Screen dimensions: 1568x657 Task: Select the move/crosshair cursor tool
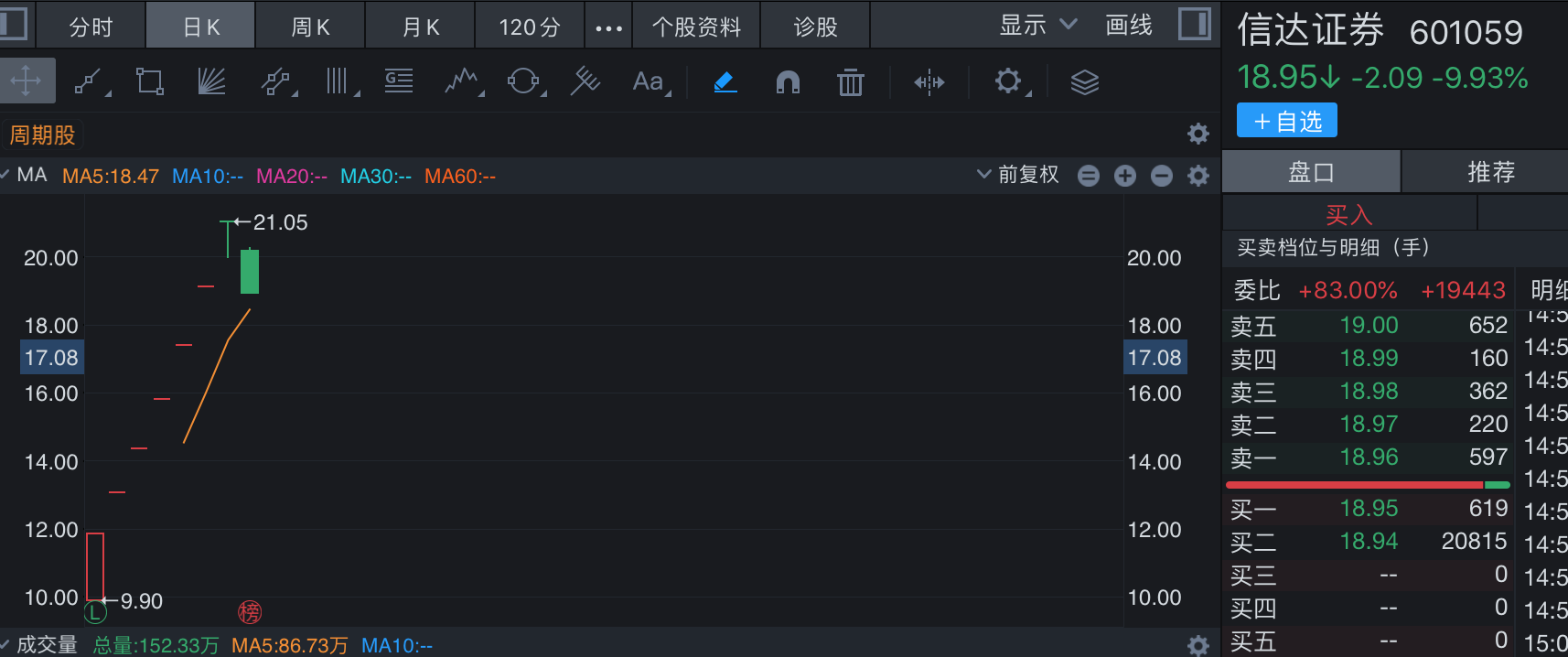(27, 81)
